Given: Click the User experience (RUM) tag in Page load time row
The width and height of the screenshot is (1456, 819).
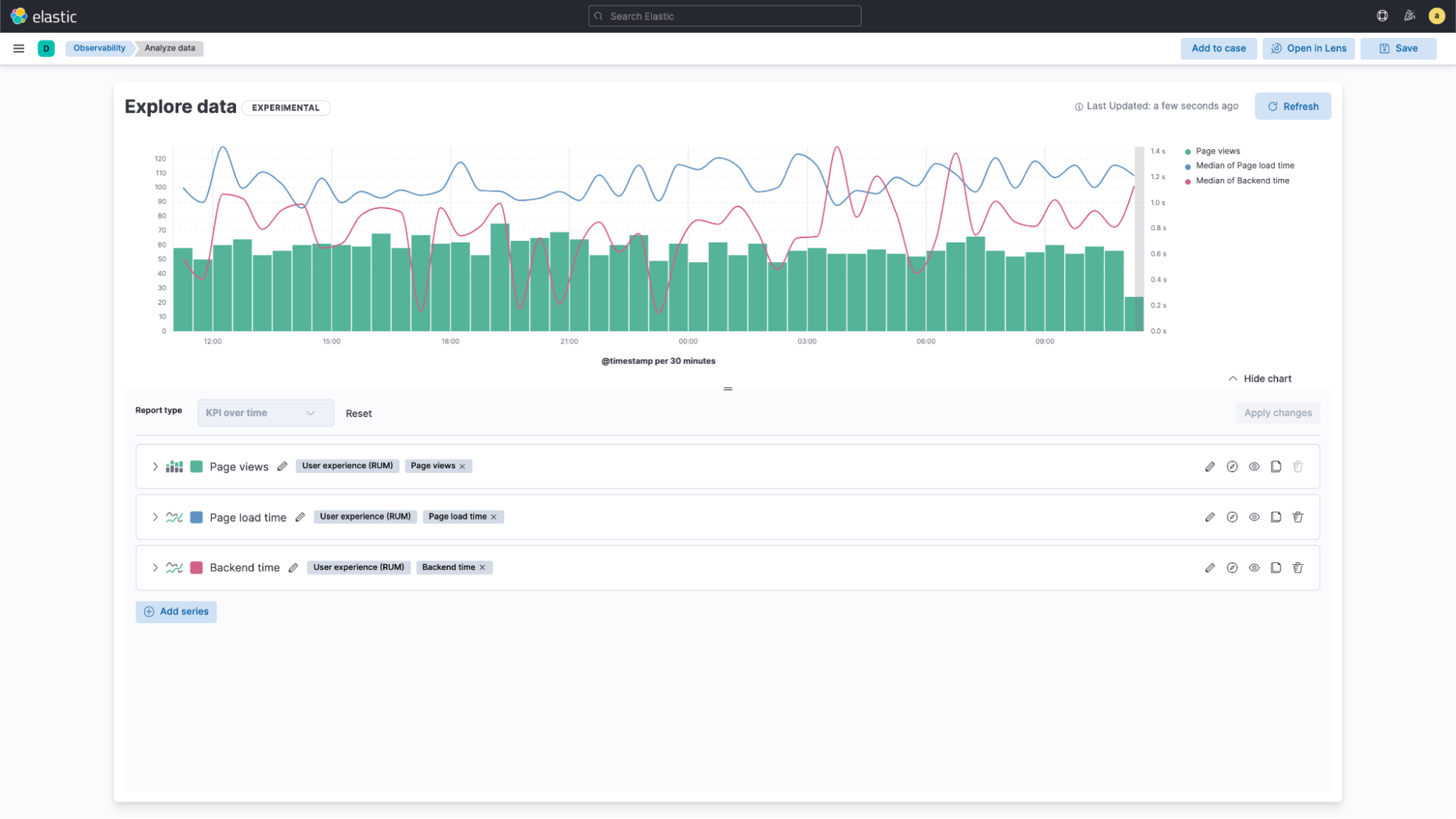Looking at the screenshot, I should [365, 517].
